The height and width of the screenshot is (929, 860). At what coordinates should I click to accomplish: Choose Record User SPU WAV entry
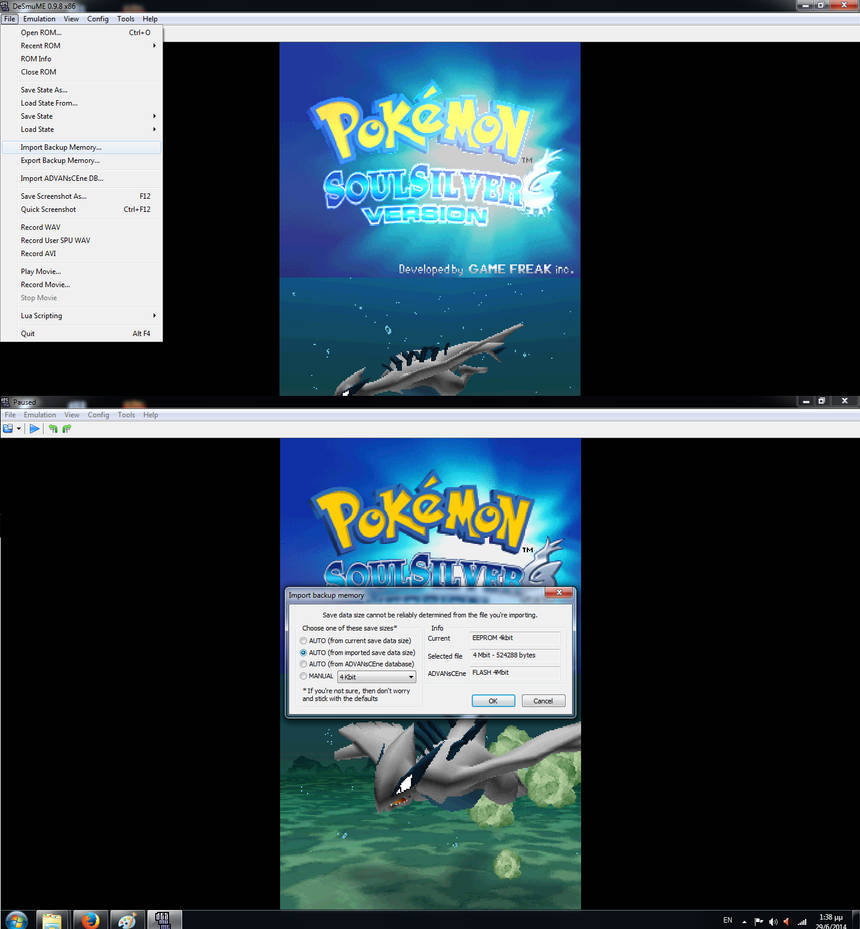[x=82, y=240]
